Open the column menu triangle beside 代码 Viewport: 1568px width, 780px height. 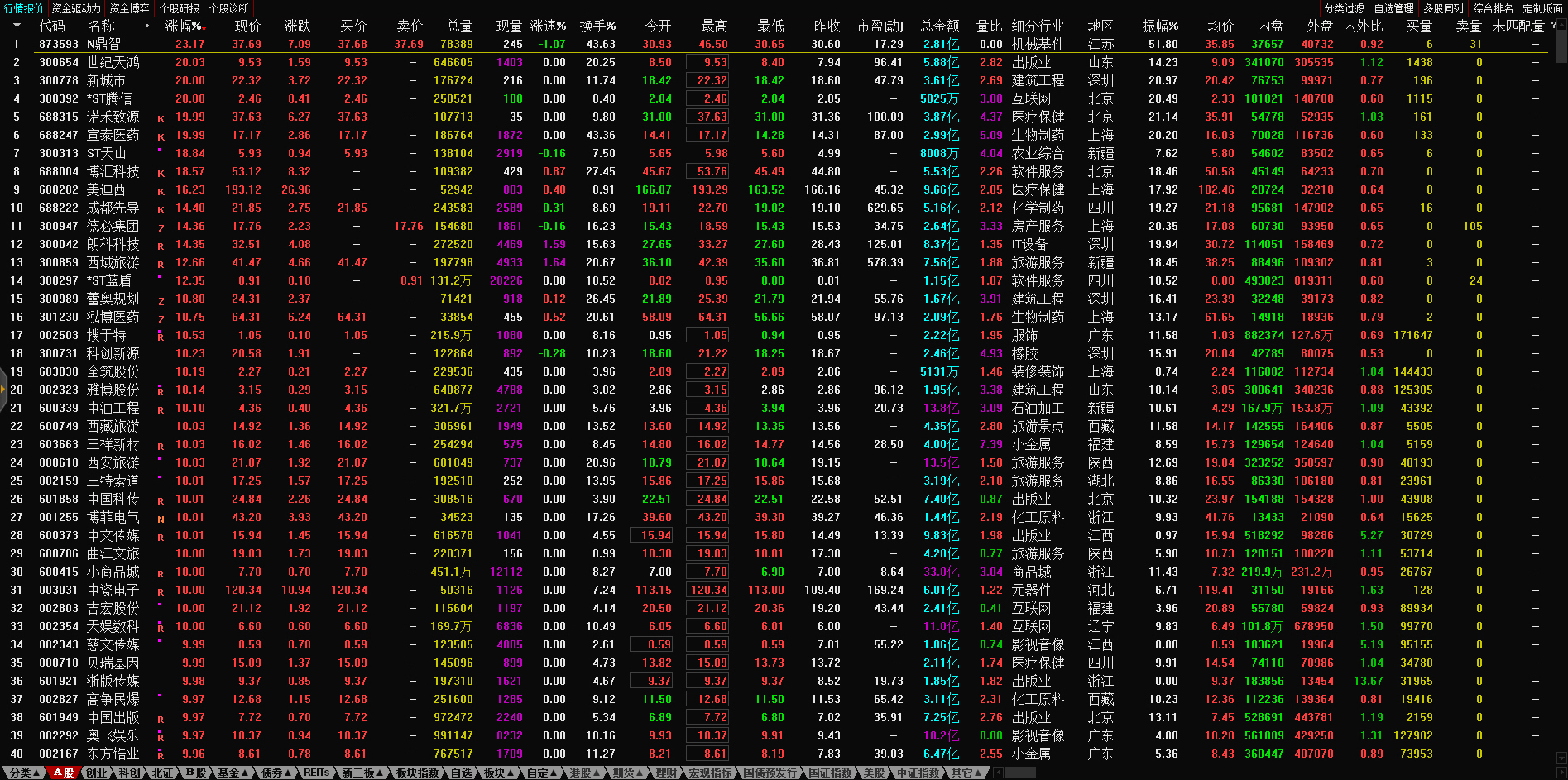[17, 26]
